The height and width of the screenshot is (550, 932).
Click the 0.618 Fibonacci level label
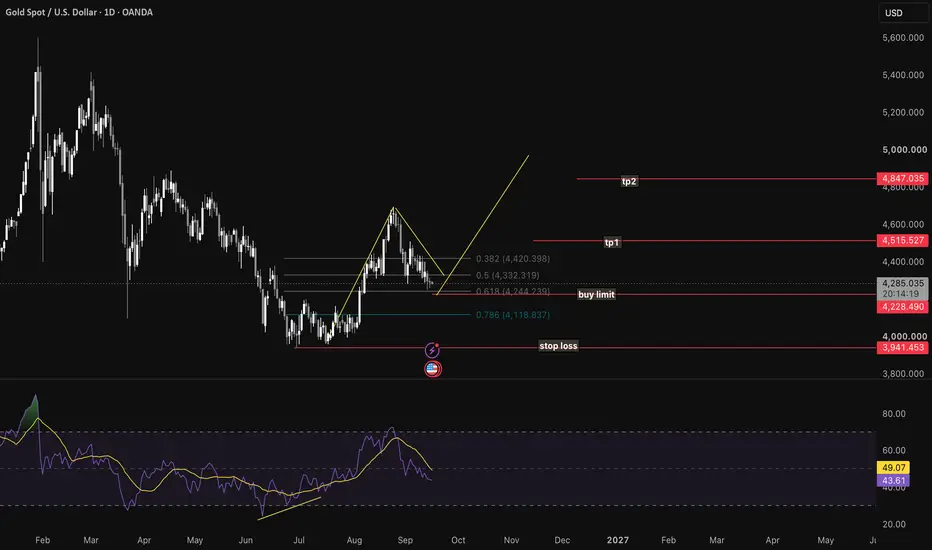point(512,291)
